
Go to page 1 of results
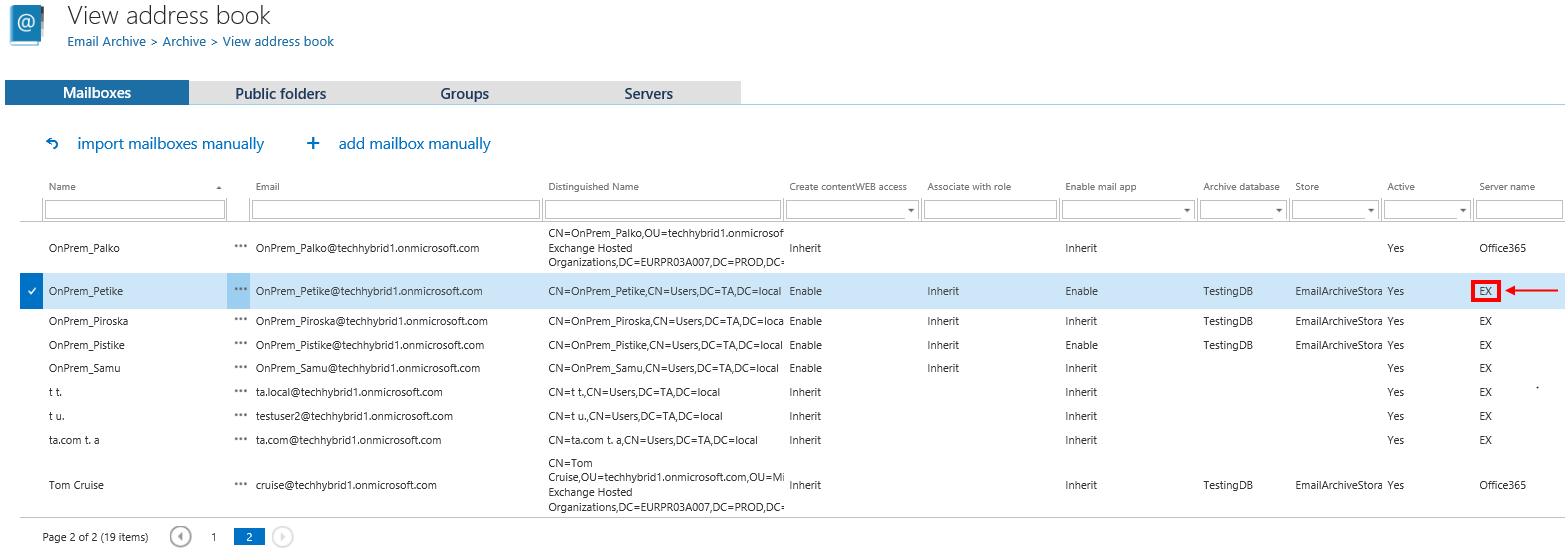(x=213, y=537)
